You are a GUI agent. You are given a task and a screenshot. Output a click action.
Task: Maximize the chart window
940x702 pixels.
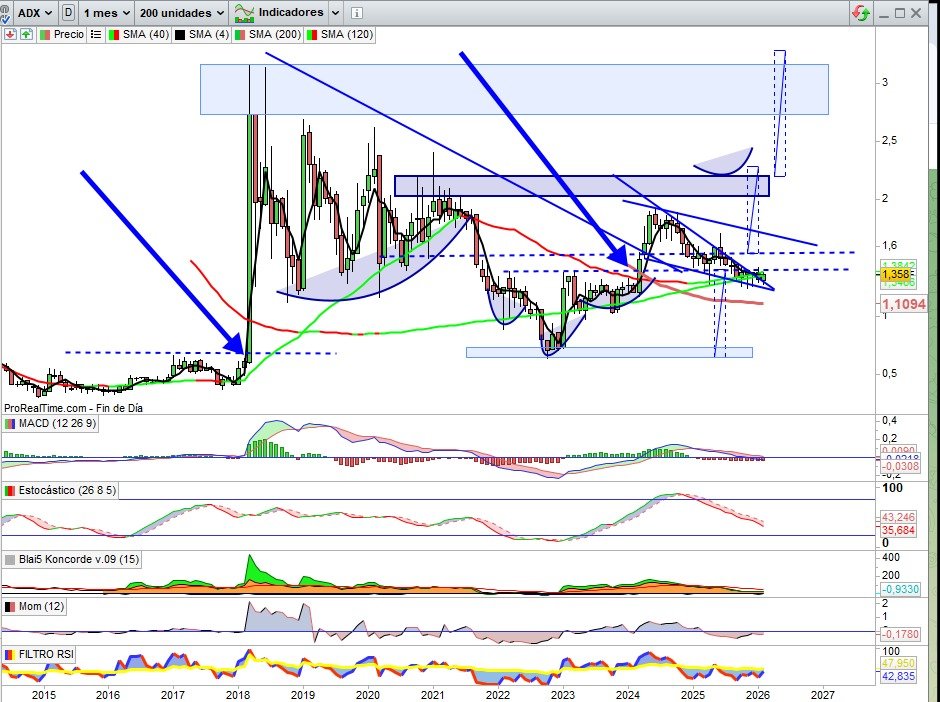click(900, 13)
